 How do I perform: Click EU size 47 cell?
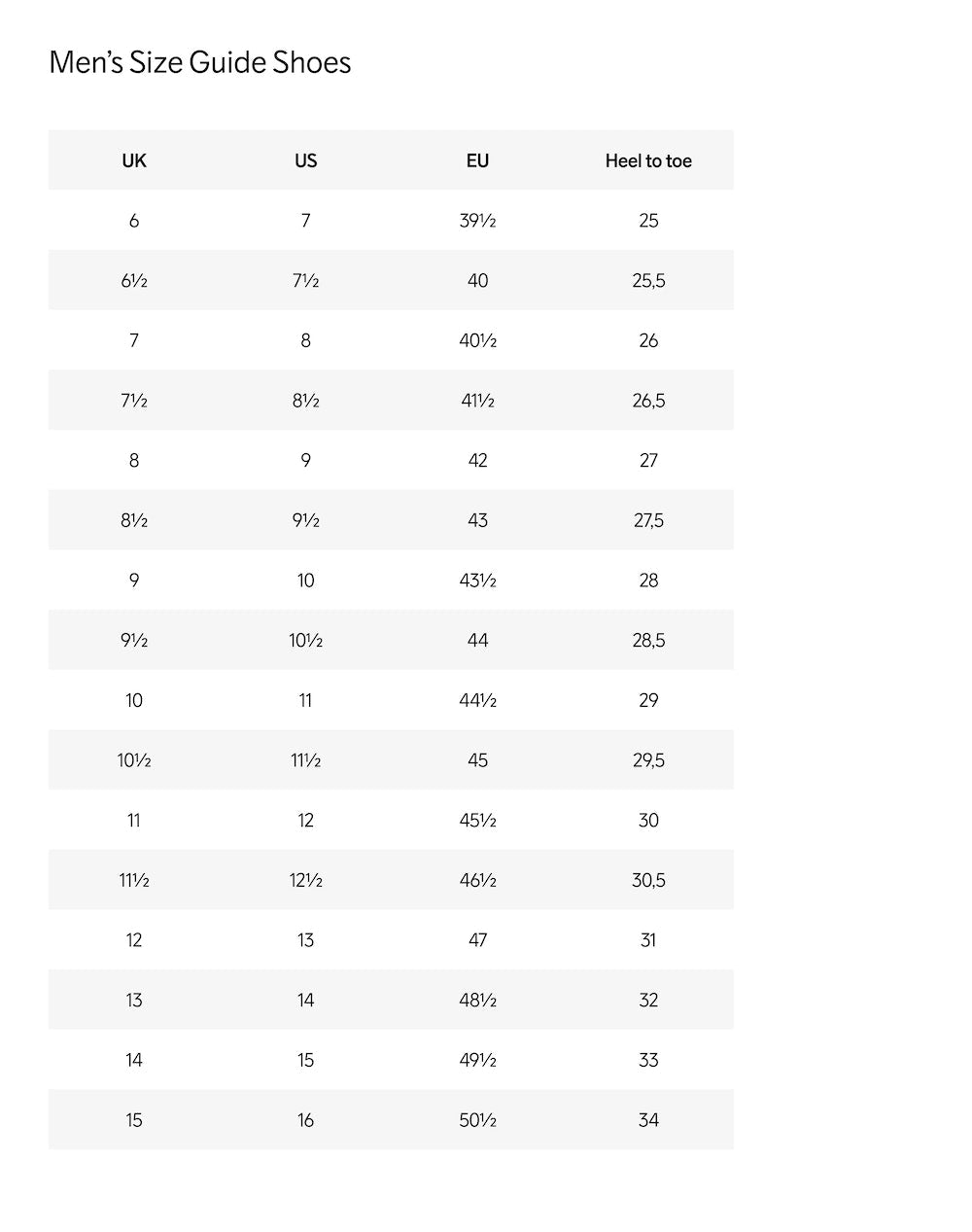click(477, 940)
